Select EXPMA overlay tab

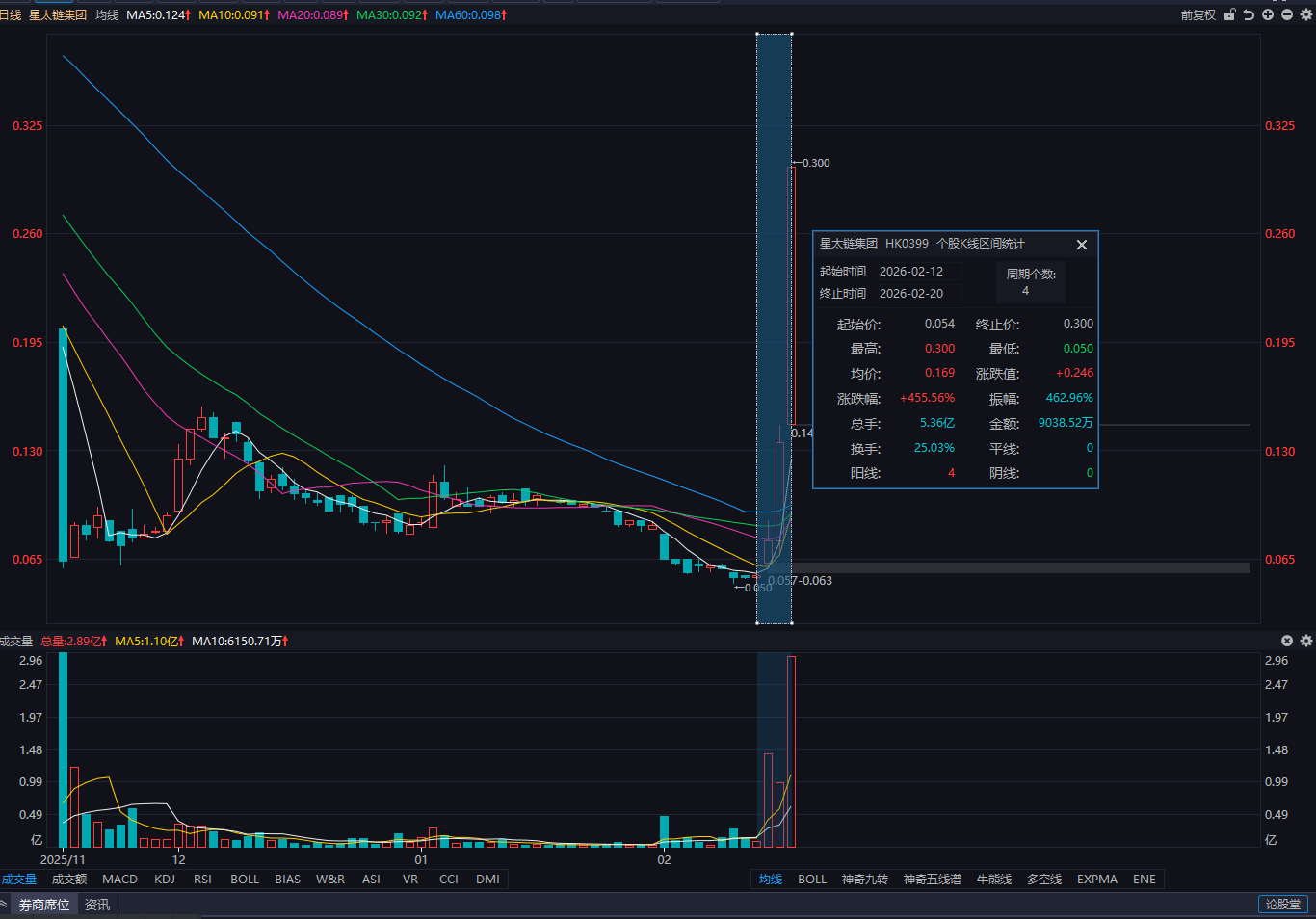(x=1097, y=880)
